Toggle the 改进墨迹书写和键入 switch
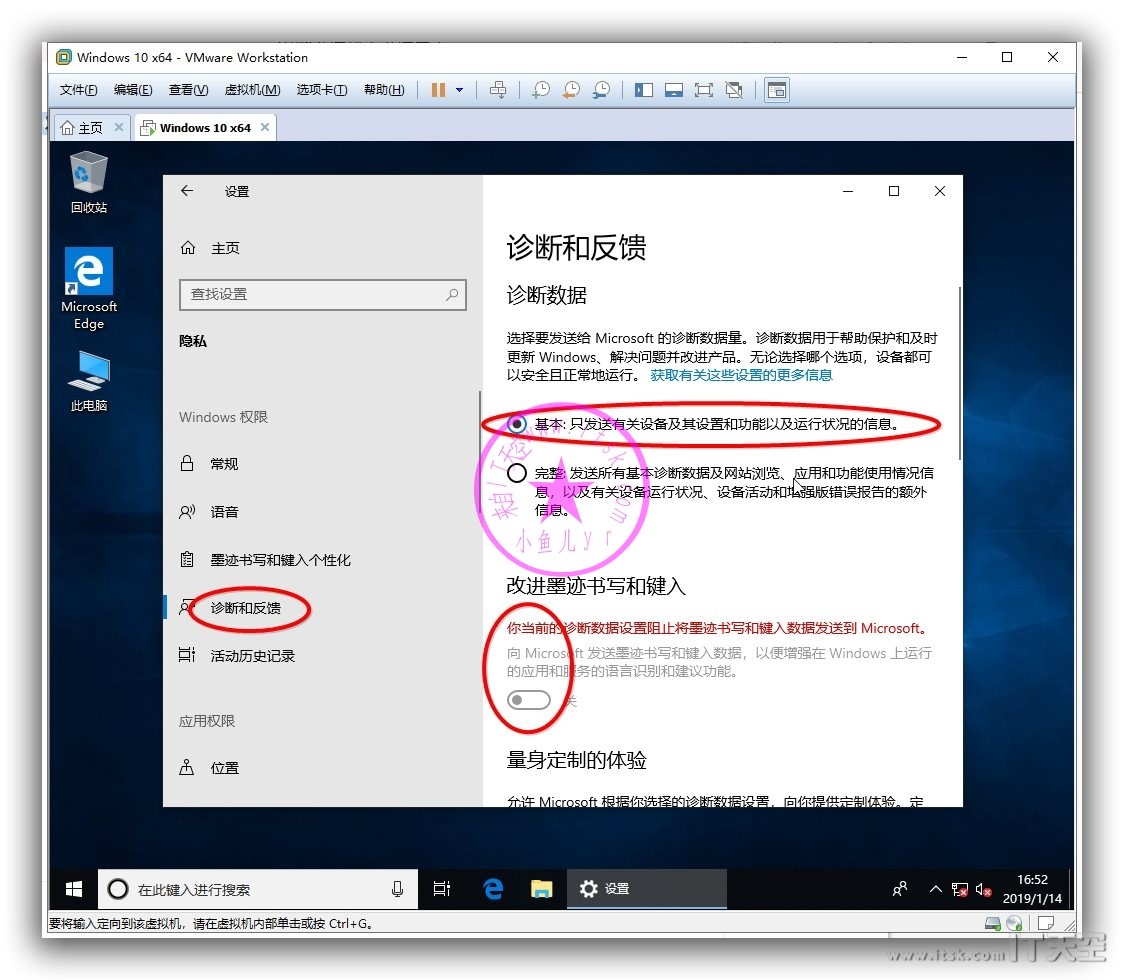The image size is (1124, 980). click(529, 700)
